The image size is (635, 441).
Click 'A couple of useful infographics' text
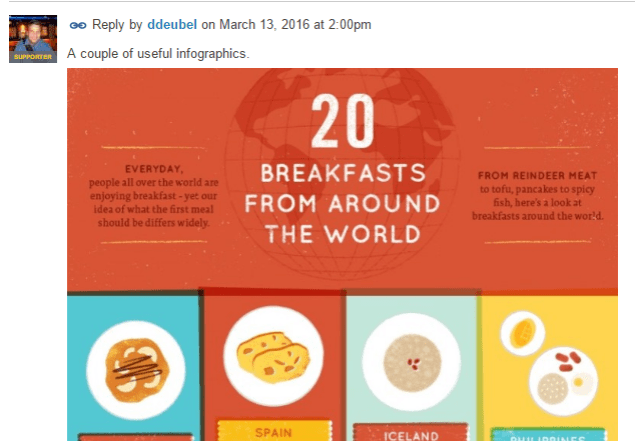(157, 51)
